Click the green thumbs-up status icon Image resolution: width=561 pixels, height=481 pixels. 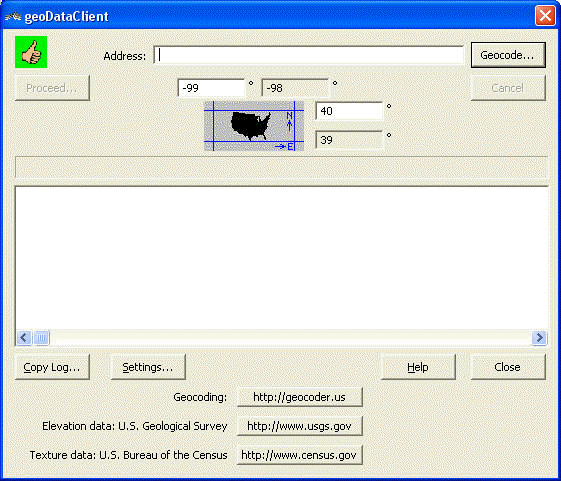(31, 52)
